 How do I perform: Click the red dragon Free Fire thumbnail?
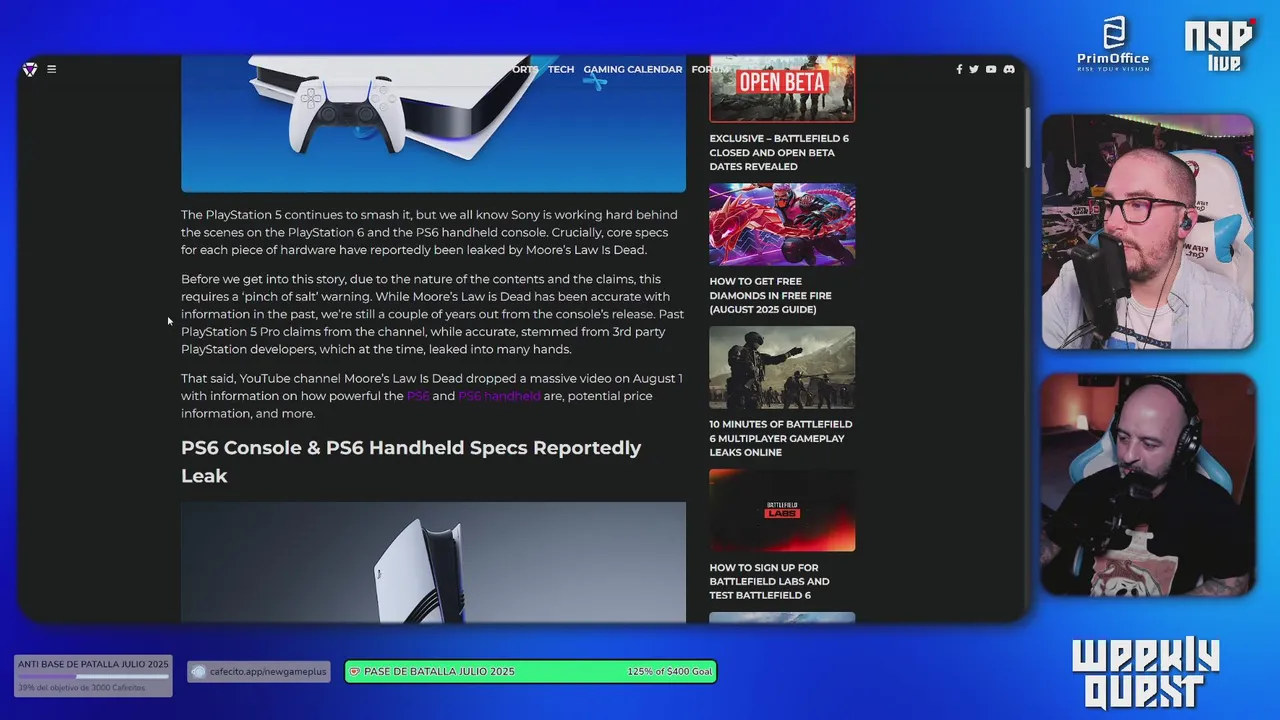coord(782,224)
